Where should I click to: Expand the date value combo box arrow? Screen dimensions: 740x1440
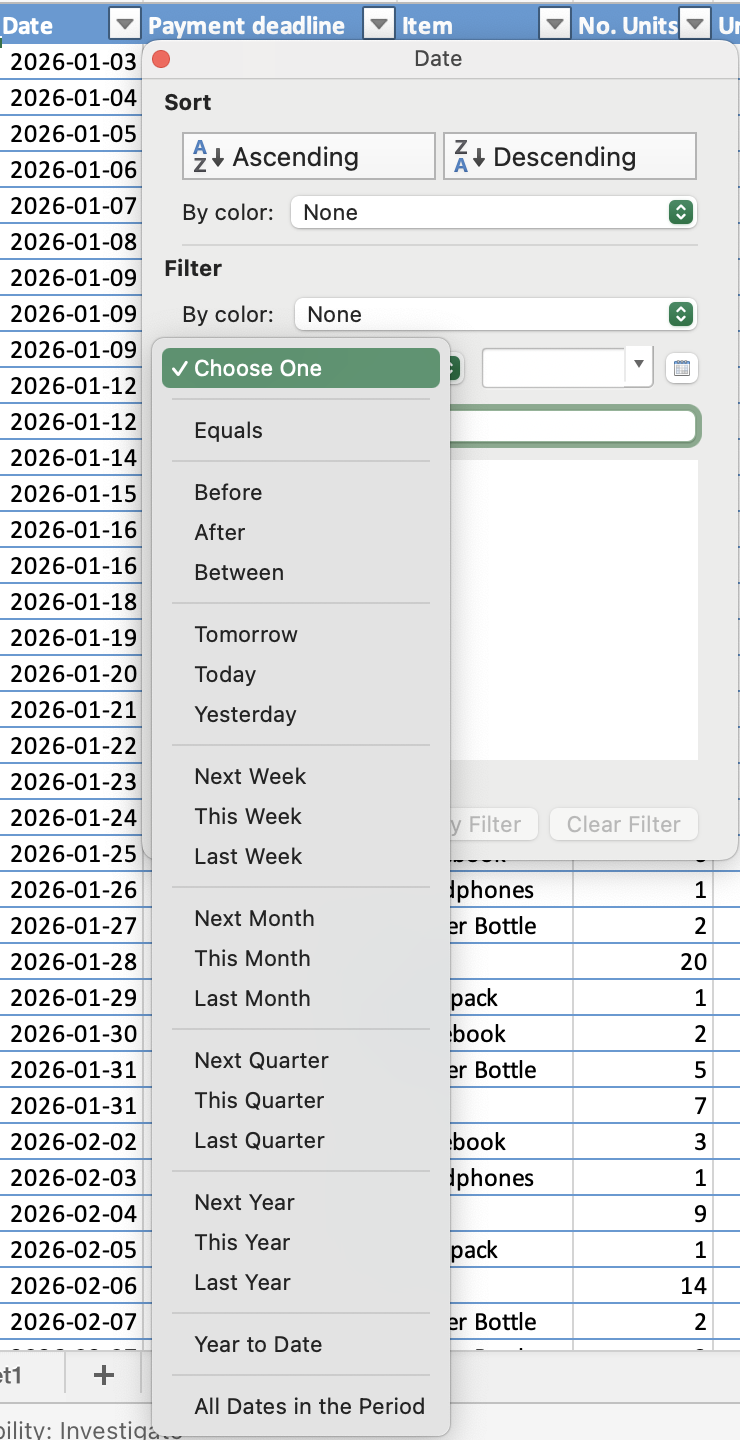coord(639,367)
